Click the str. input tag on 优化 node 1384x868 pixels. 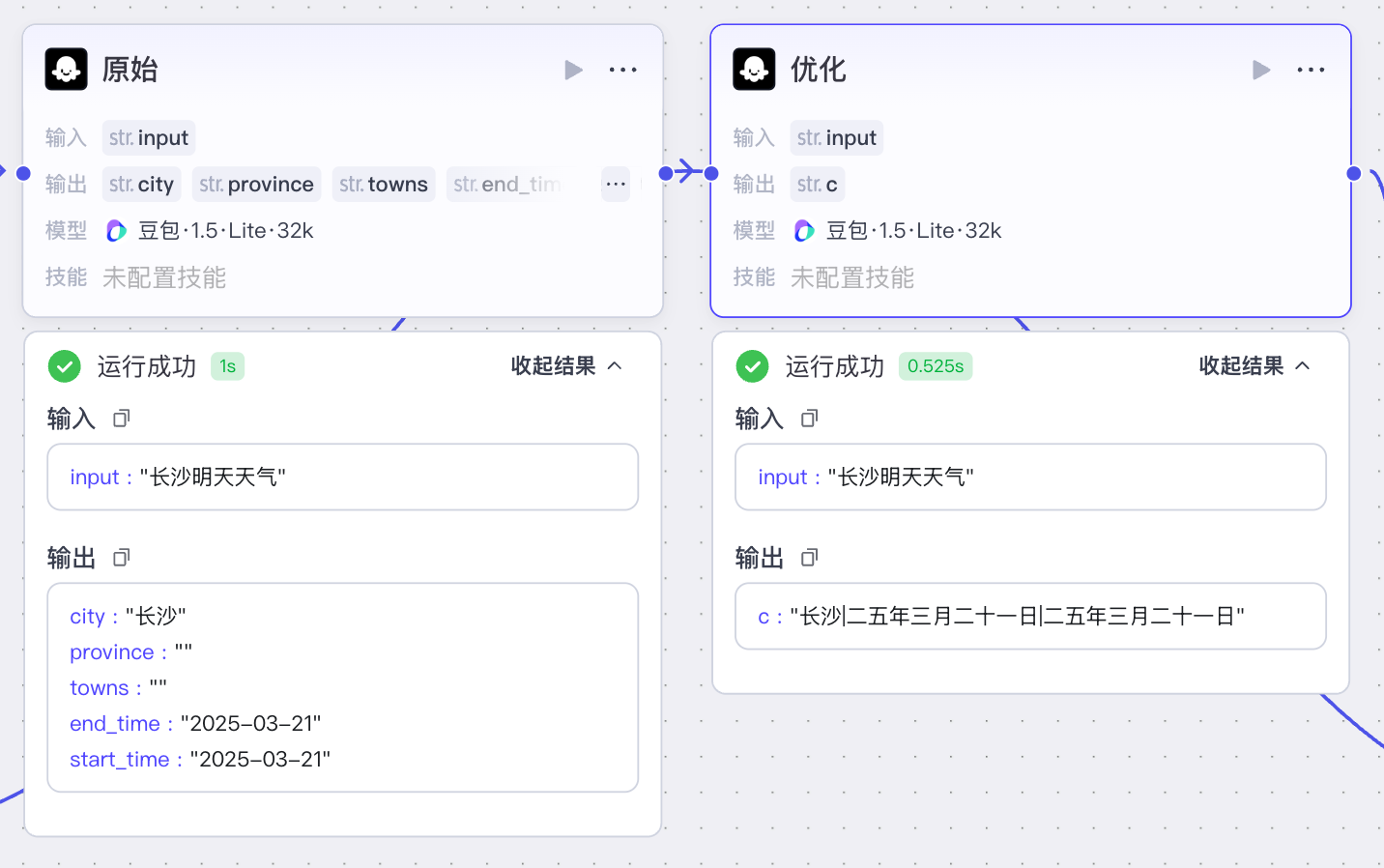[x=837, y=138]
